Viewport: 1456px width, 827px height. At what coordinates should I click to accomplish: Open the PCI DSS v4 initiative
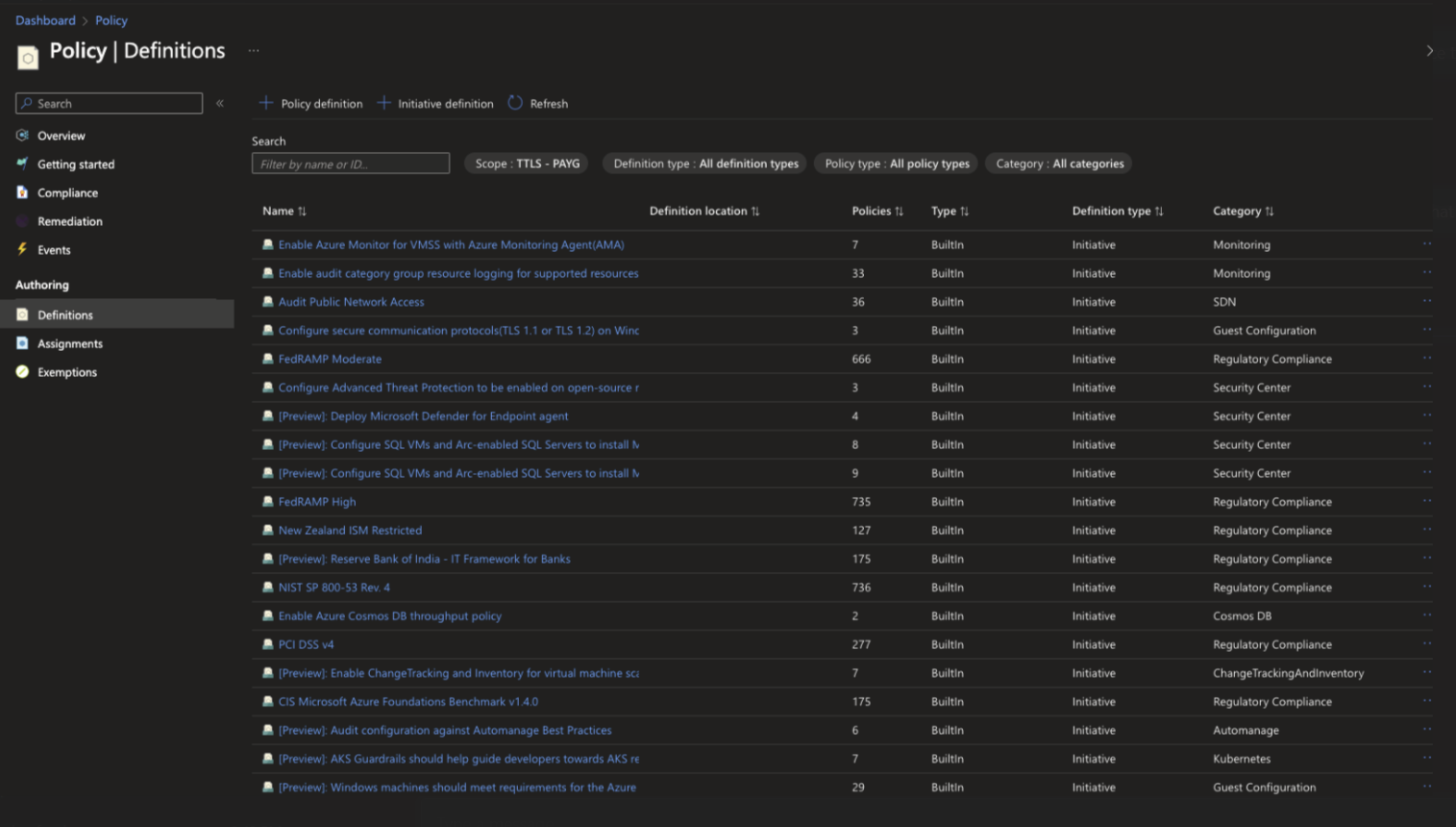tap(306, 644)
